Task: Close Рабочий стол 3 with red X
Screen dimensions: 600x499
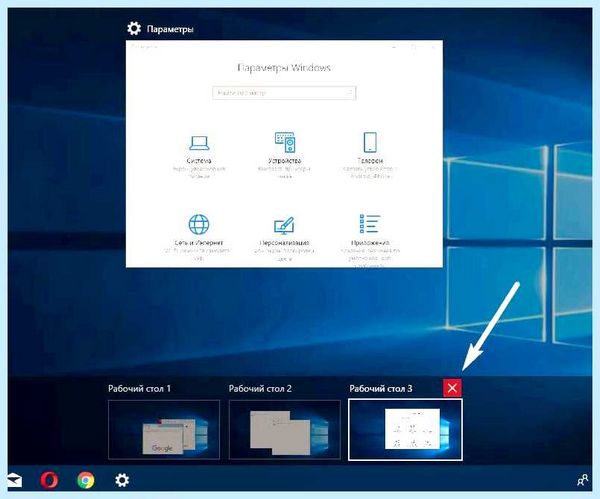Action: (452, 388)
